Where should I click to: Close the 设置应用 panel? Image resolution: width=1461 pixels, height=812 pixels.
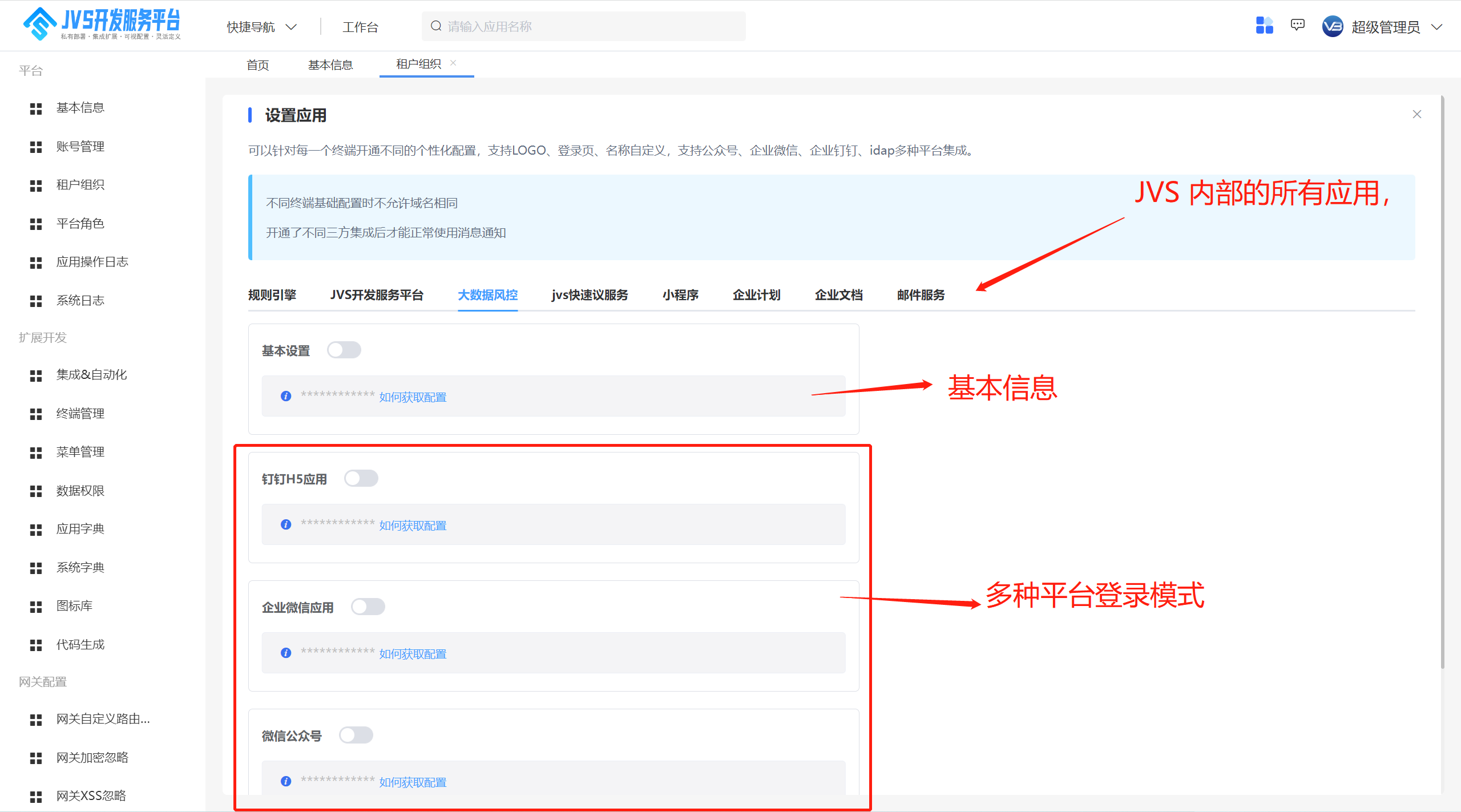pyautogui.click(x=1417, y=114)
